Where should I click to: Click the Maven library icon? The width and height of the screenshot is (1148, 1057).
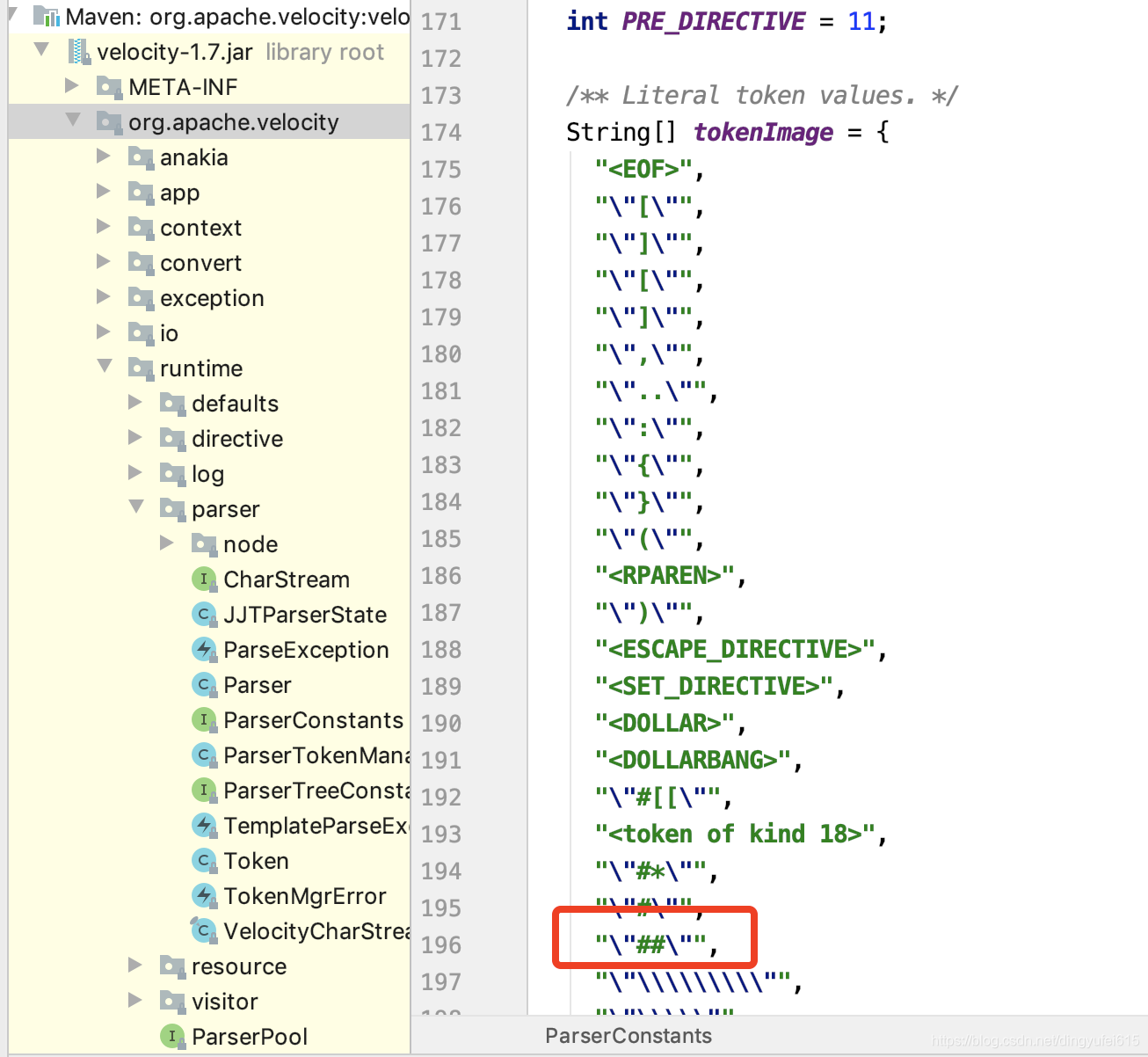47,17
